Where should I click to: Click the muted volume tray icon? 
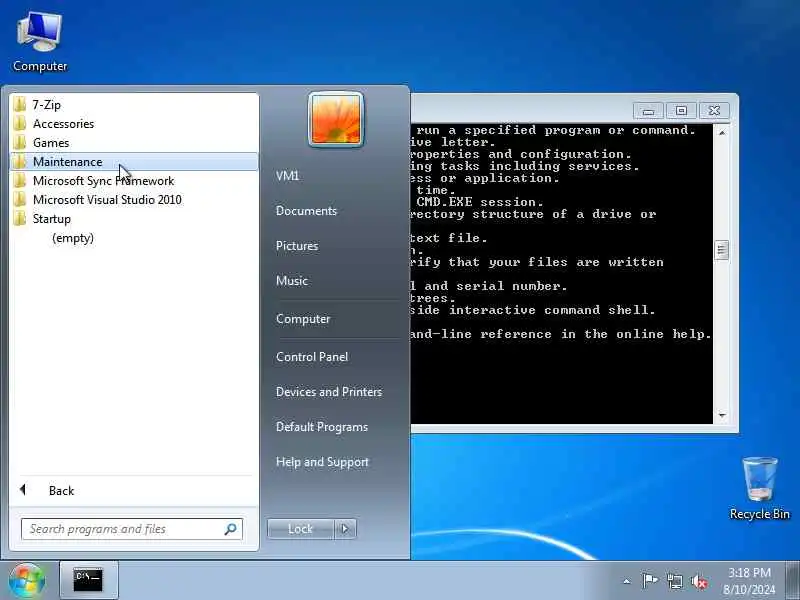pyautogui.click(x=699, y=581)
